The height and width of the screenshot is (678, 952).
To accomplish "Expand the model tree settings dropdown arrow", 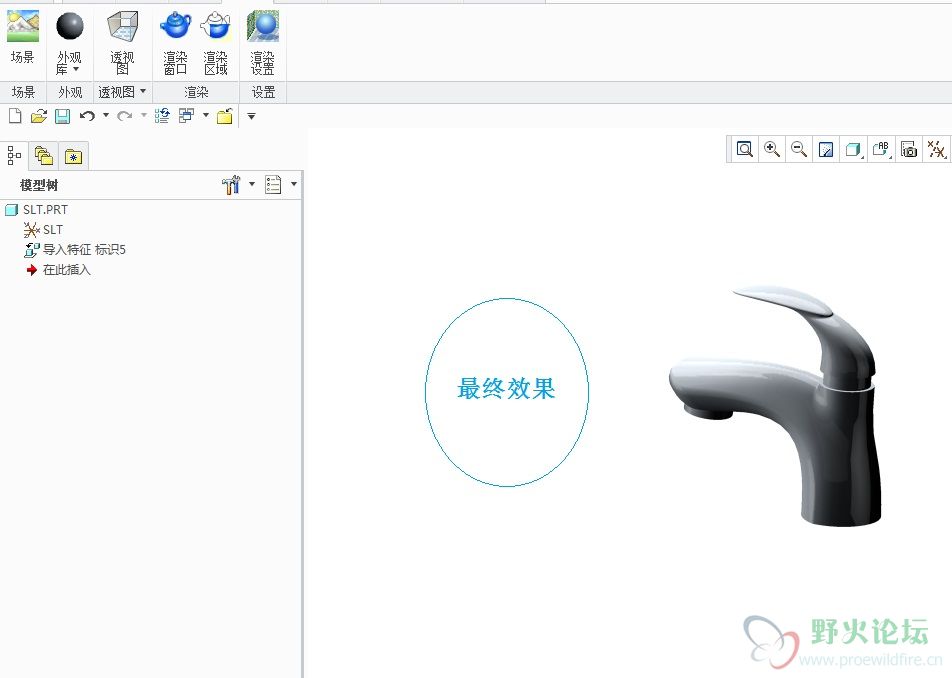I will click(252, 183).
